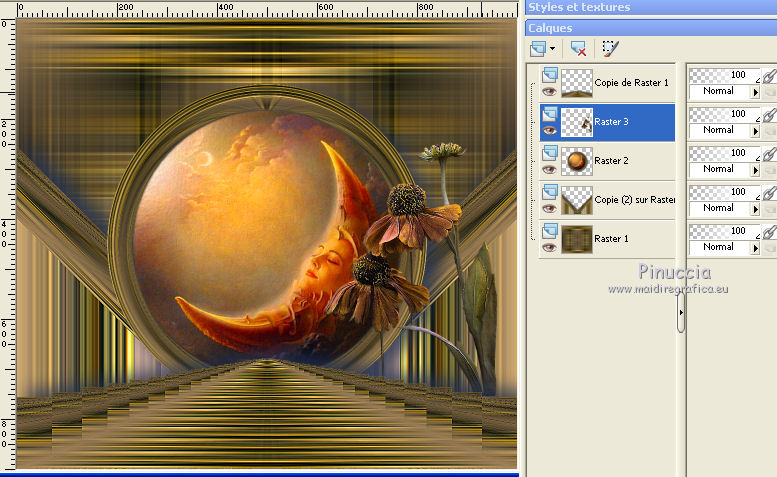Viewport: 777px width, 477px height.
Task: Click the Edit Selection brush icon
Action: pos(610,48)
